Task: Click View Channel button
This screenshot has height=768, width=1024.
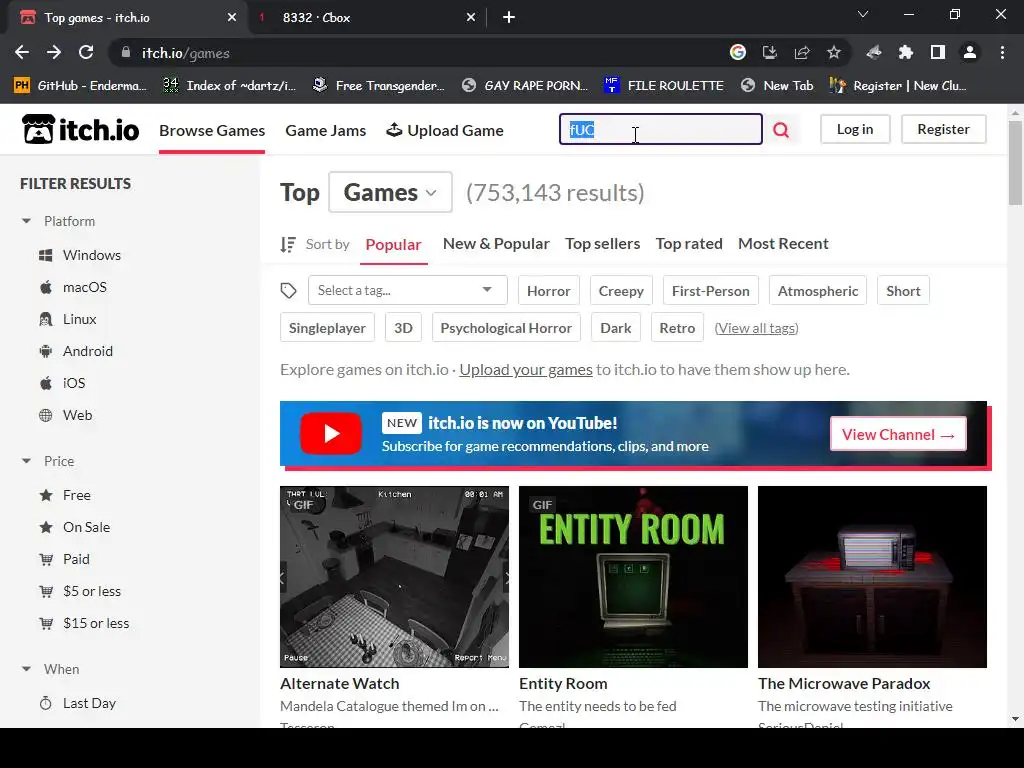Action: pos(898,434)
